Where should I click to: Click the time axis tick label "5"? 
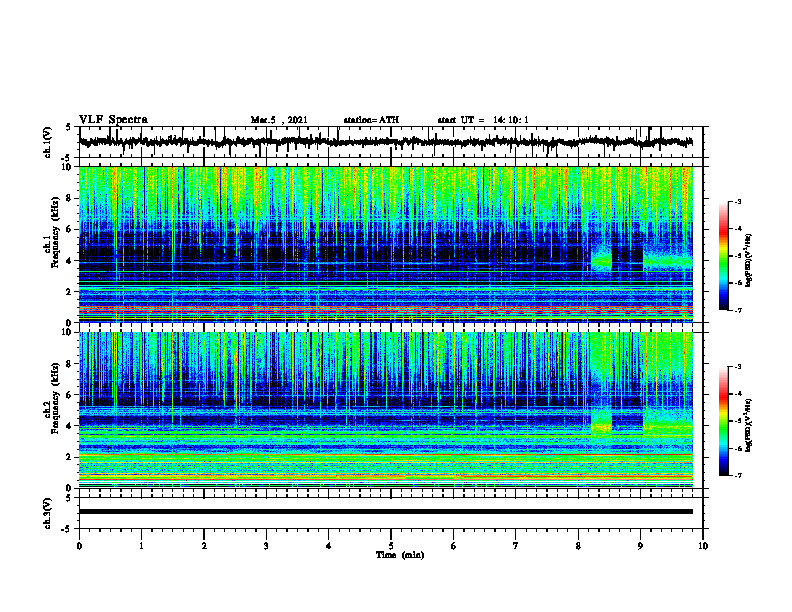tap(391, 546)
